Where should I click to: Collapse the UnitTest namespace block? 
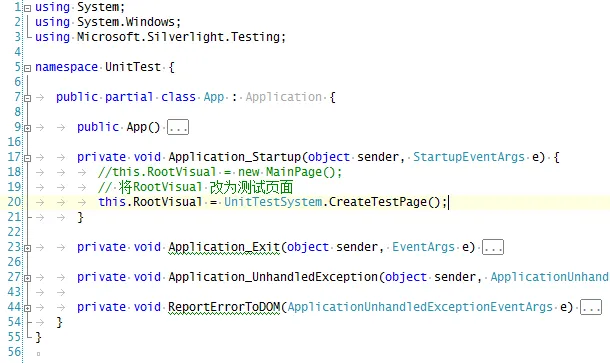coord(28,68)
